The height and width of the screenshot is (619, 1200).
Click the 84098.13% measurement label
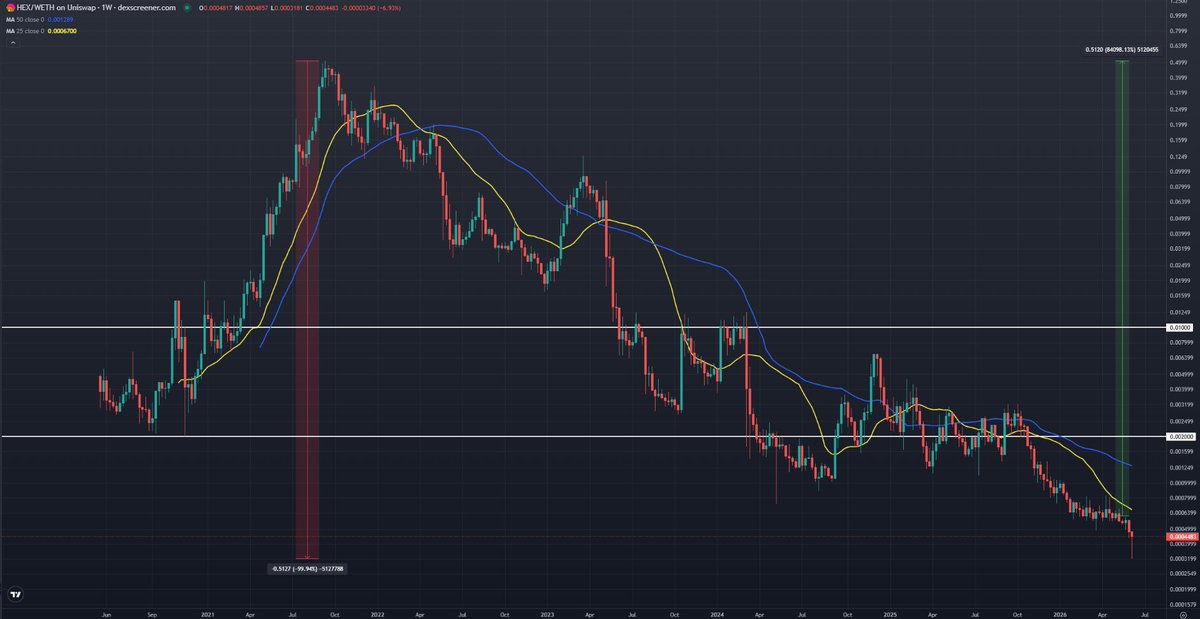tap(1122, 49)
